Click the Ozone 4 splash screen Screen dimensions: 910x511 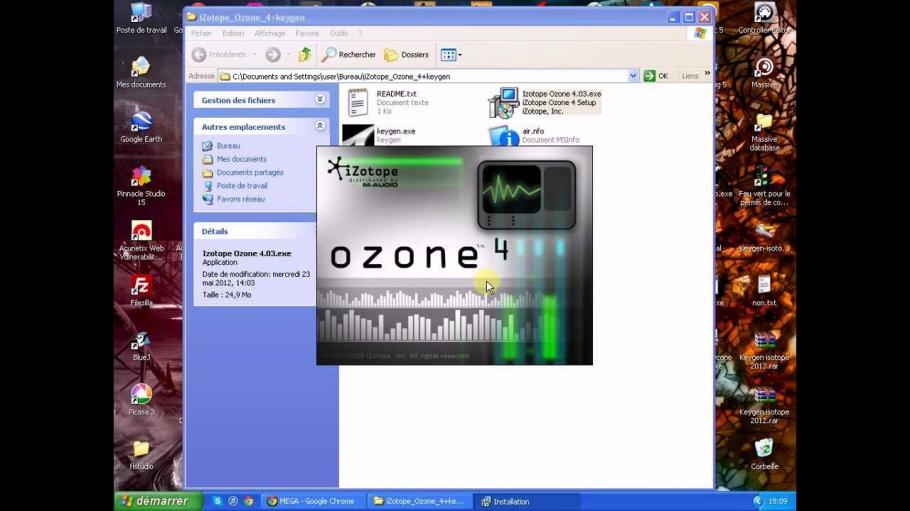[x=454, y=256]
